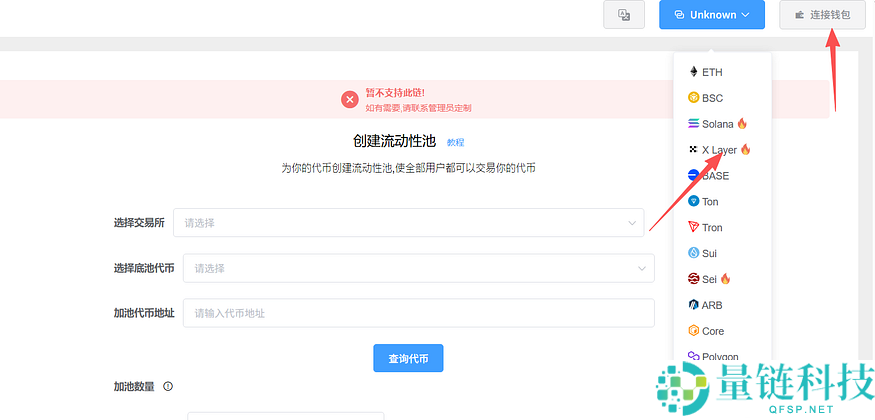Click the Core orange hexagon icon
Screen dimensions: 875x420
(x=694, y=331)
